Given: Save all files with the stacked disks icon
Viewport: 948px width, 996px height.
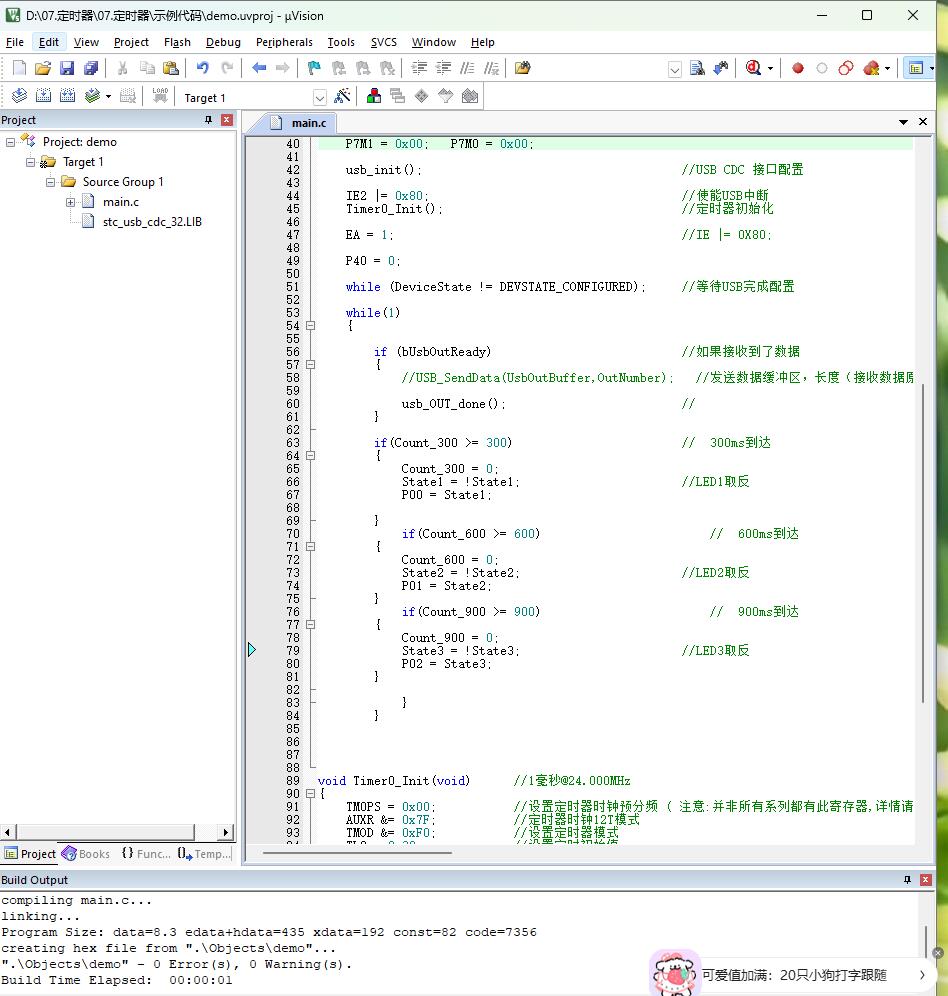Looking at the screenshot, I should 91,68.
